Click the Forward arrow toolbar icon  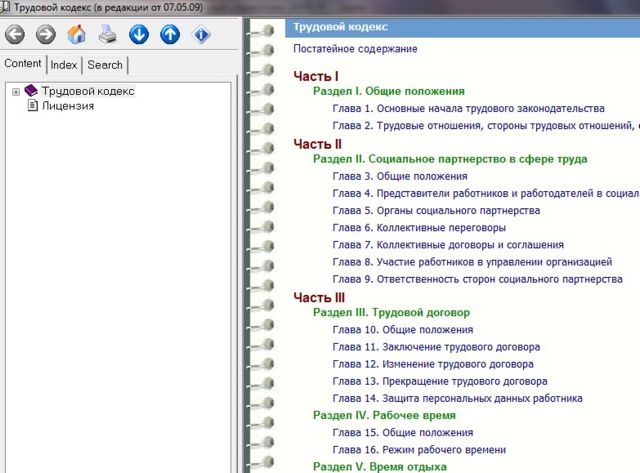(46, 35)
